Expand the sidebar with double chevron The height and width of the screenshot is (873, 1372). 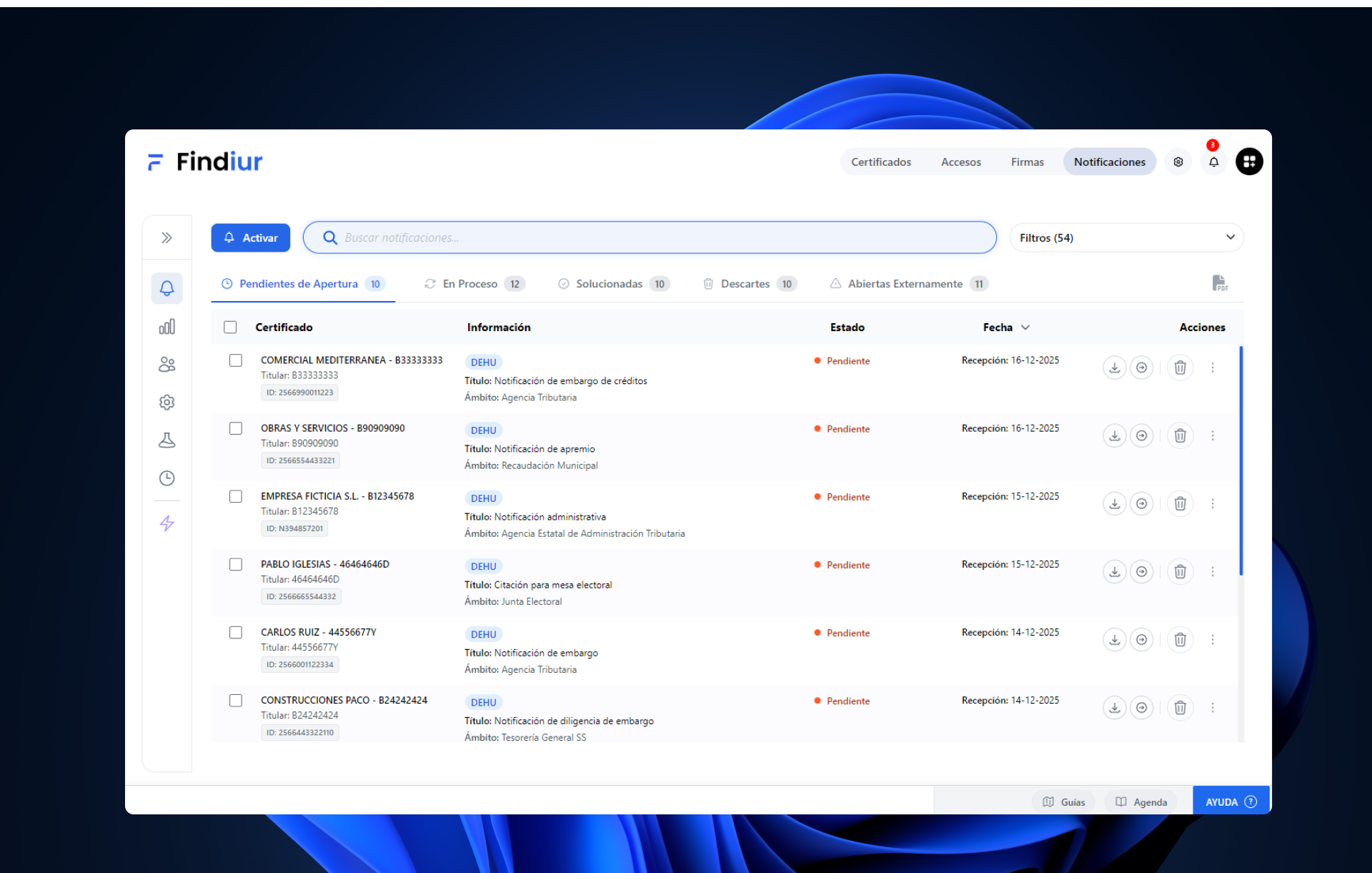click(166, 237)
